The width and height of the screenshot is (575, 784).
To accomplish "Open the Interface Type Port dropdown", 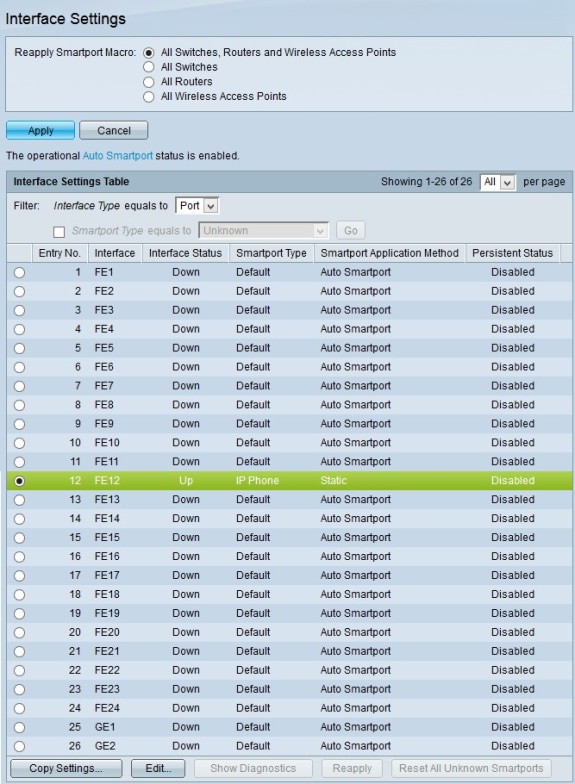I will click(x=196, y=206).
